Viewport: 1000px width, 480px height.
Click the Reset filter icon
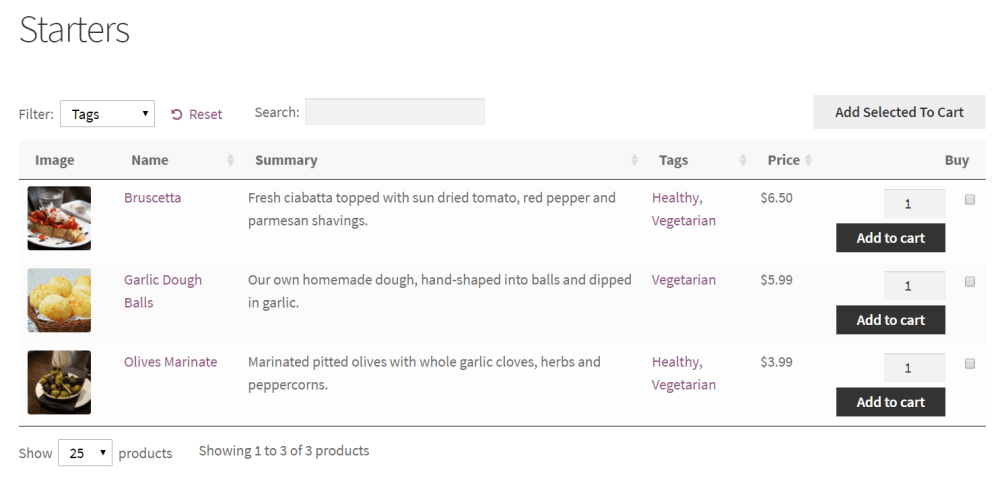coord(177,115)
